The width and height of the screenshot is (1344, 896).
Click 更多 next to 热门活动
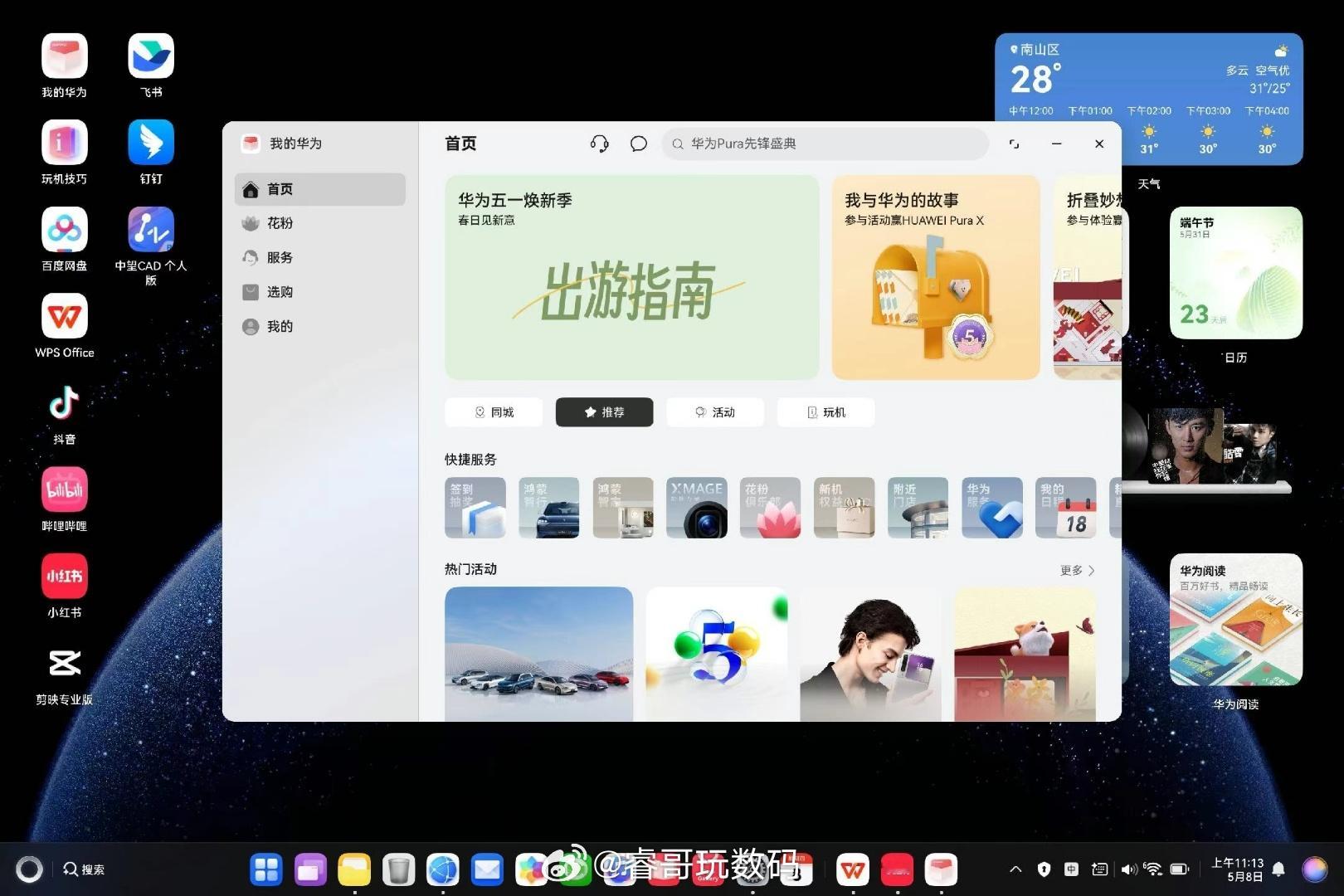tap(1078, 570)
